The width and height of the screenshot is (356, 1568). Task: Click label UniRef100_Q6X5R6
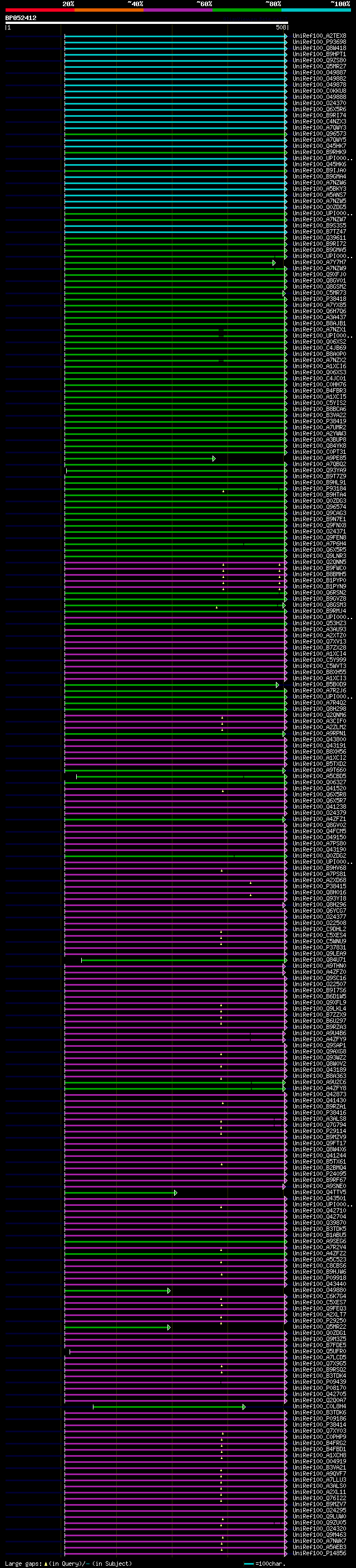(x=319, y=110)
